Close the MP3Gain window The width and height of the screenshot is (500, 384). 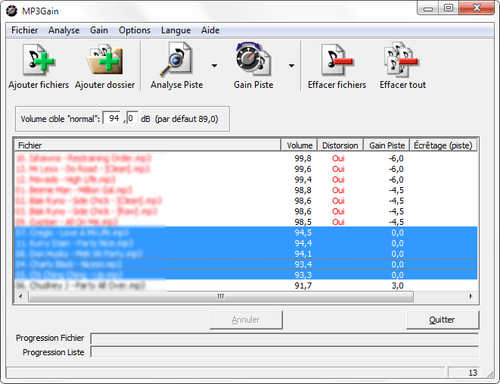(477, 8)
